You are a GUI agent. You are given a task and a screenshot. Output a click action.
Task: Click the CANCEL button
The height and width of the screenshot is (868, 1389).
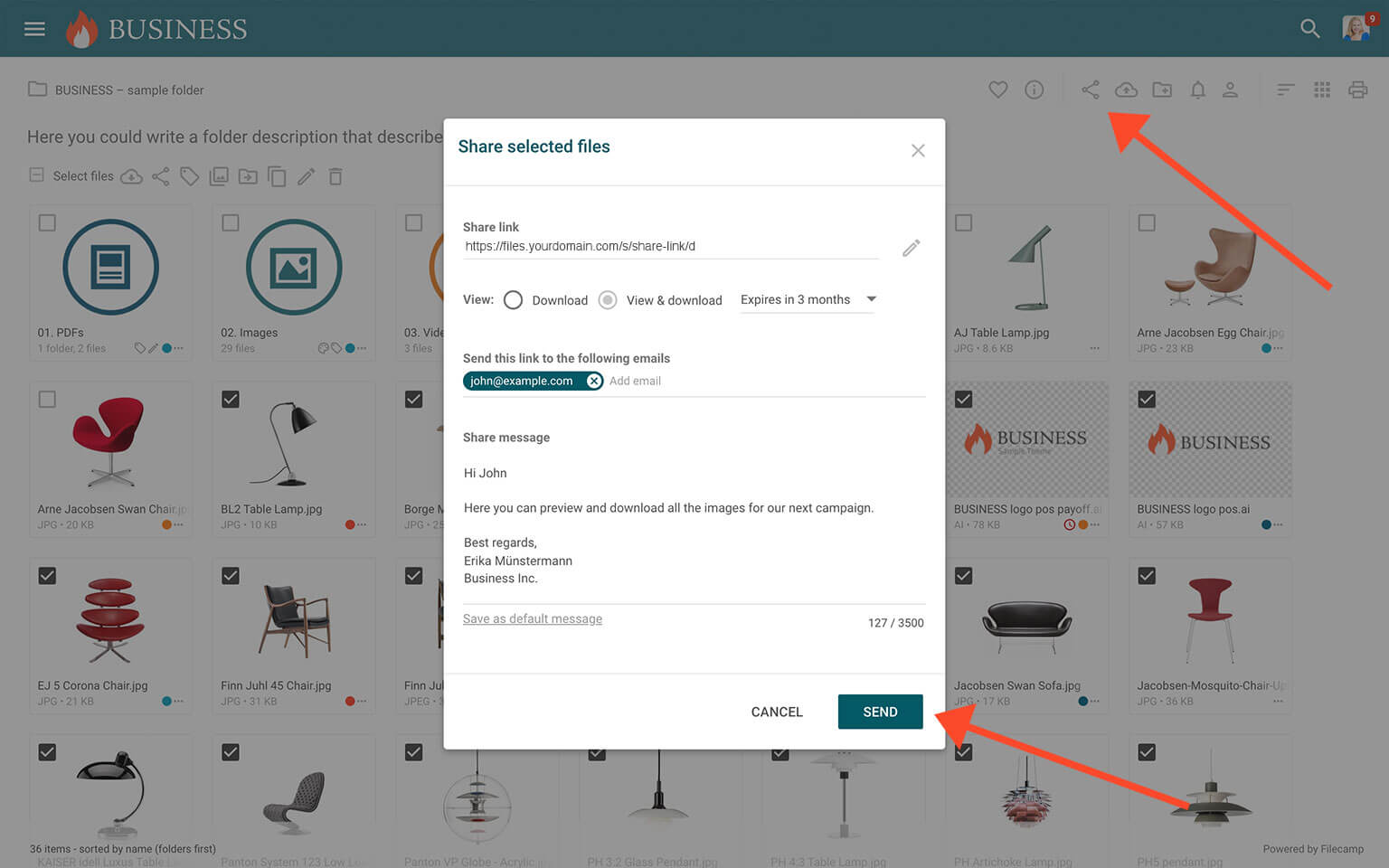[777, 712]
